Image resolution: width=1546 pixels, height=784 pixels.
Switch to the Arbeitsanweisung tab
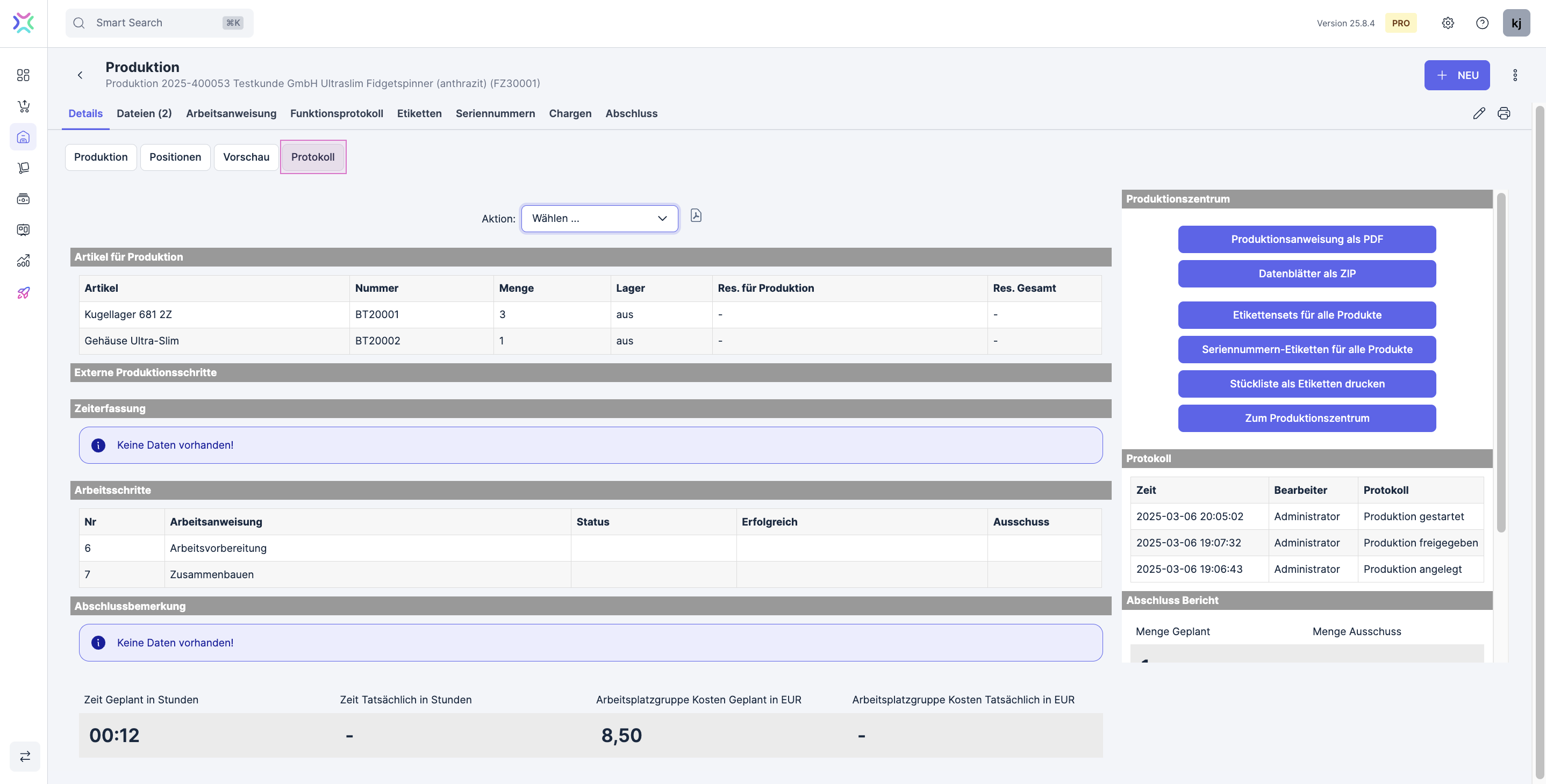pyautogui.click(x=231, y=113)
